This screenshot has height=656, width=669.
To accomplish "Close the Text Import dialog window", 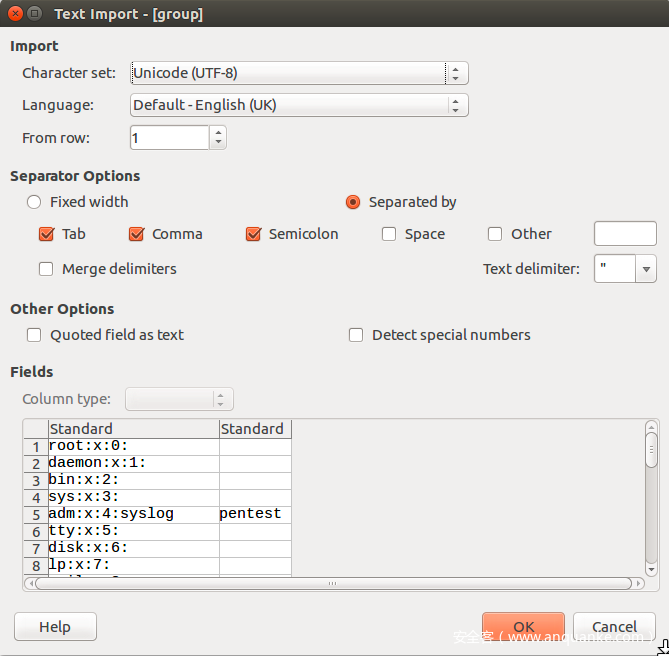I will [x=13, y=14].
